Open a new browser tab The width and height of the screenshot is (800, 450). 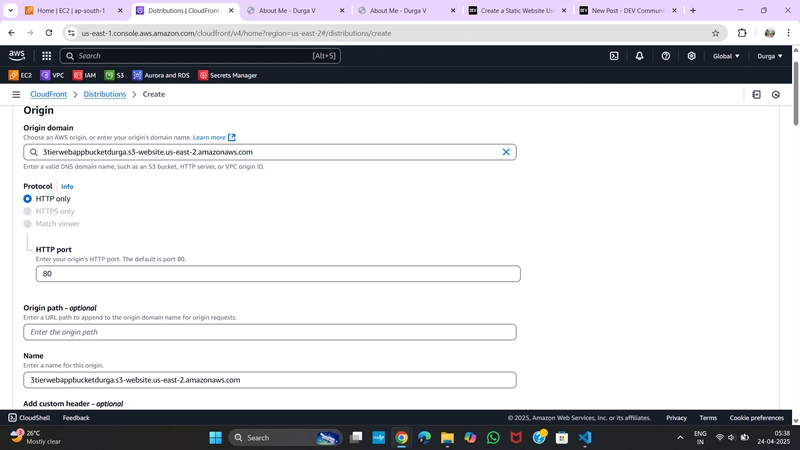click(x=693, y=10)
